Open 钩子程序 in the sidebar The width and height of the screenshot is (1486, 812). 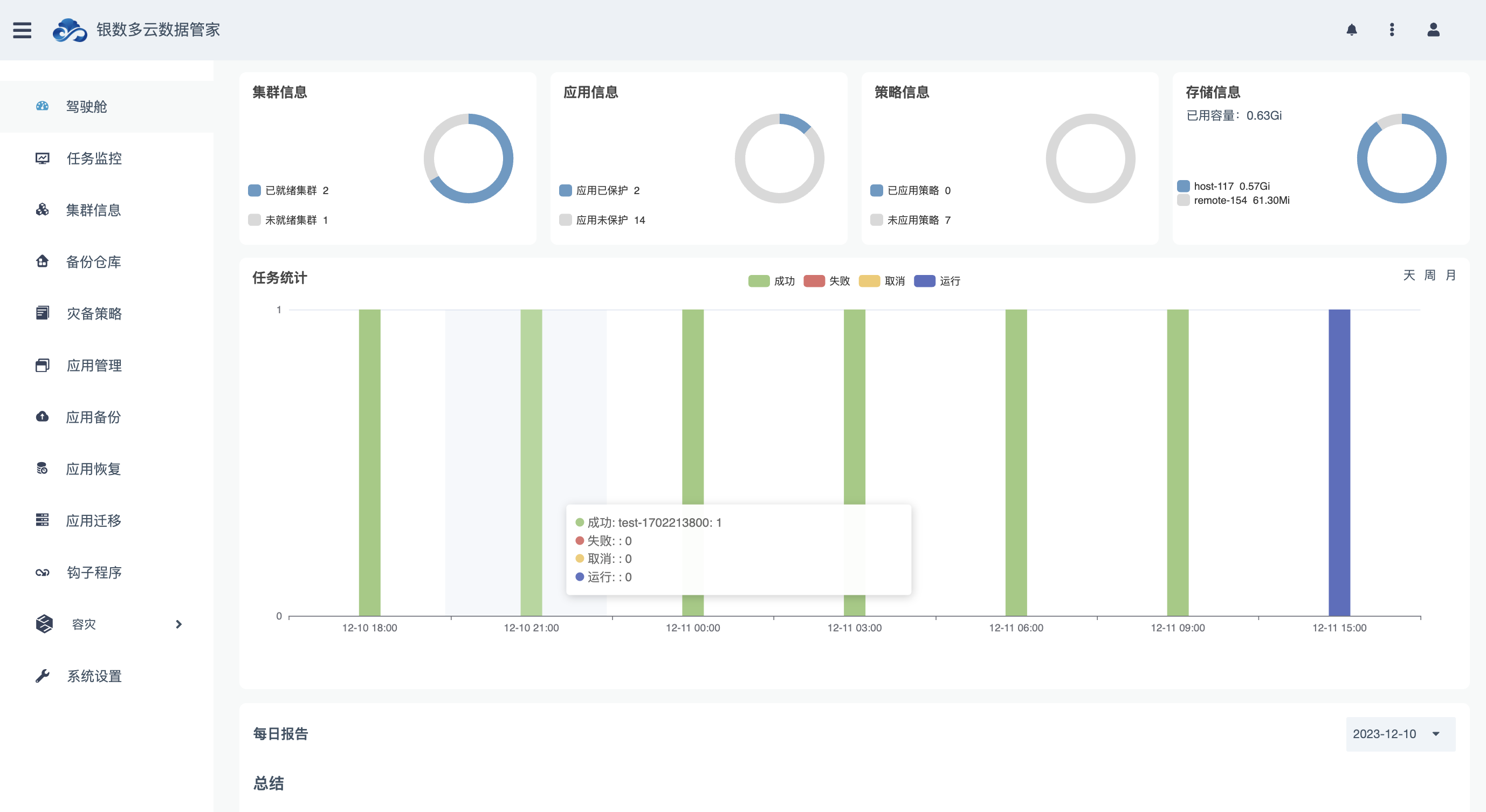pyautogui.click(x=107, y=573)
